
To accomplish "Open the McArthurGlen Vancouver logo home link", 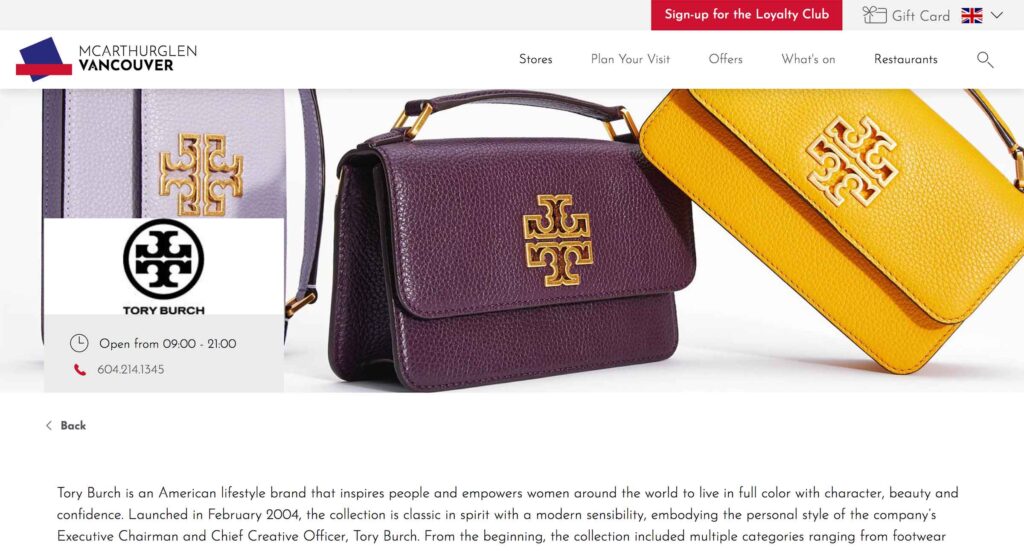I will pos(106,59).
